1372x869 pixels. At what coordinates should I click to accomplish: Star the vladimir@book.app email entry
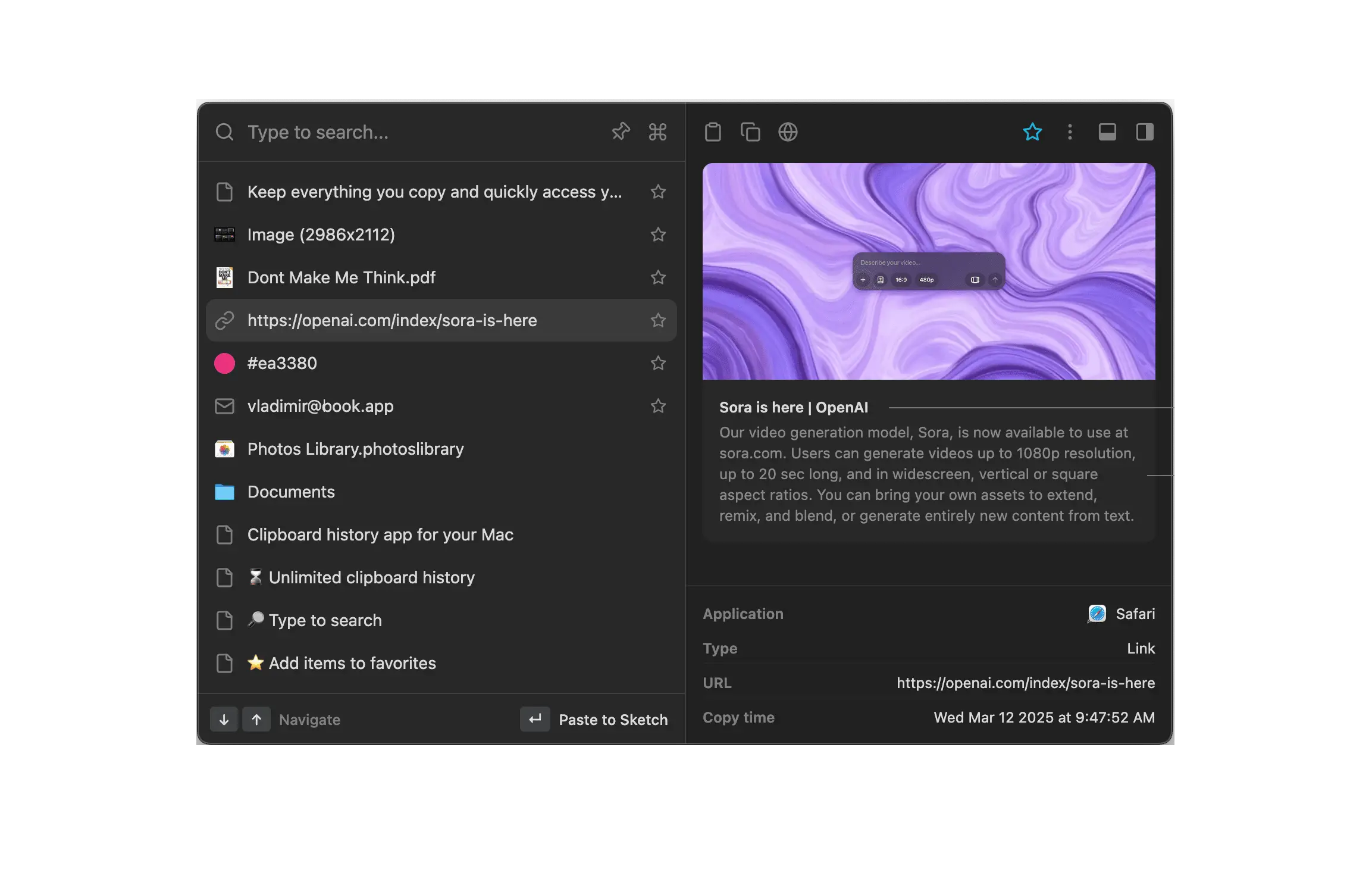[658, 406]
